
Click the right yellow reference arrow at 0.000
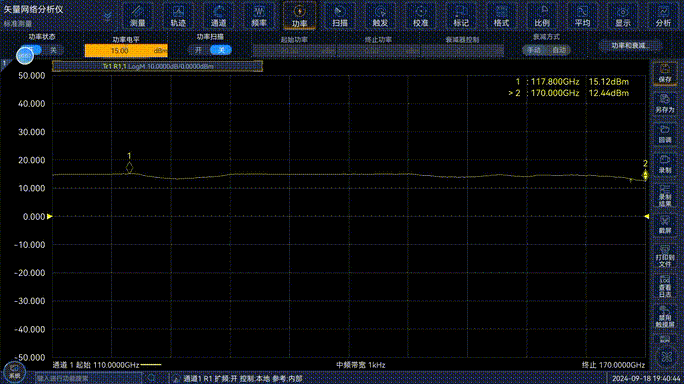[646, 216]
